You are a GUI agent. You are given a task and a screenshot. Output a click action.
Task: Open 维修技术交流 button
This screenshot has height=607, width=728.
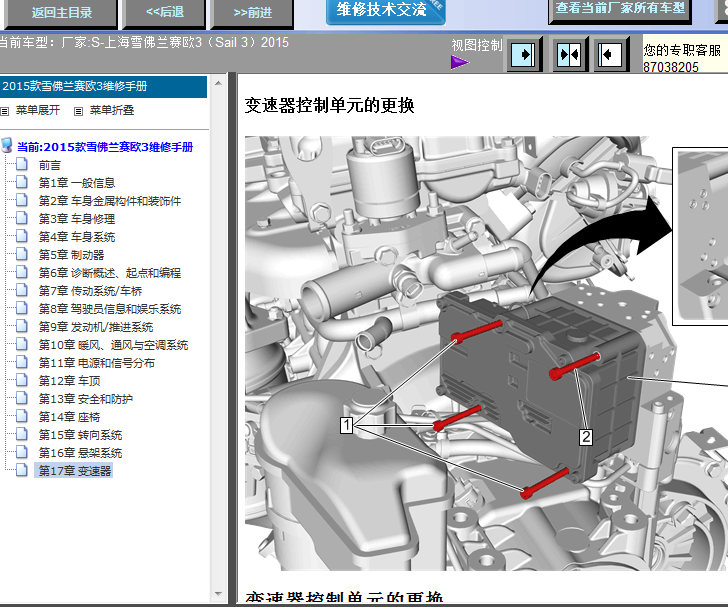(x=385, y=11)
